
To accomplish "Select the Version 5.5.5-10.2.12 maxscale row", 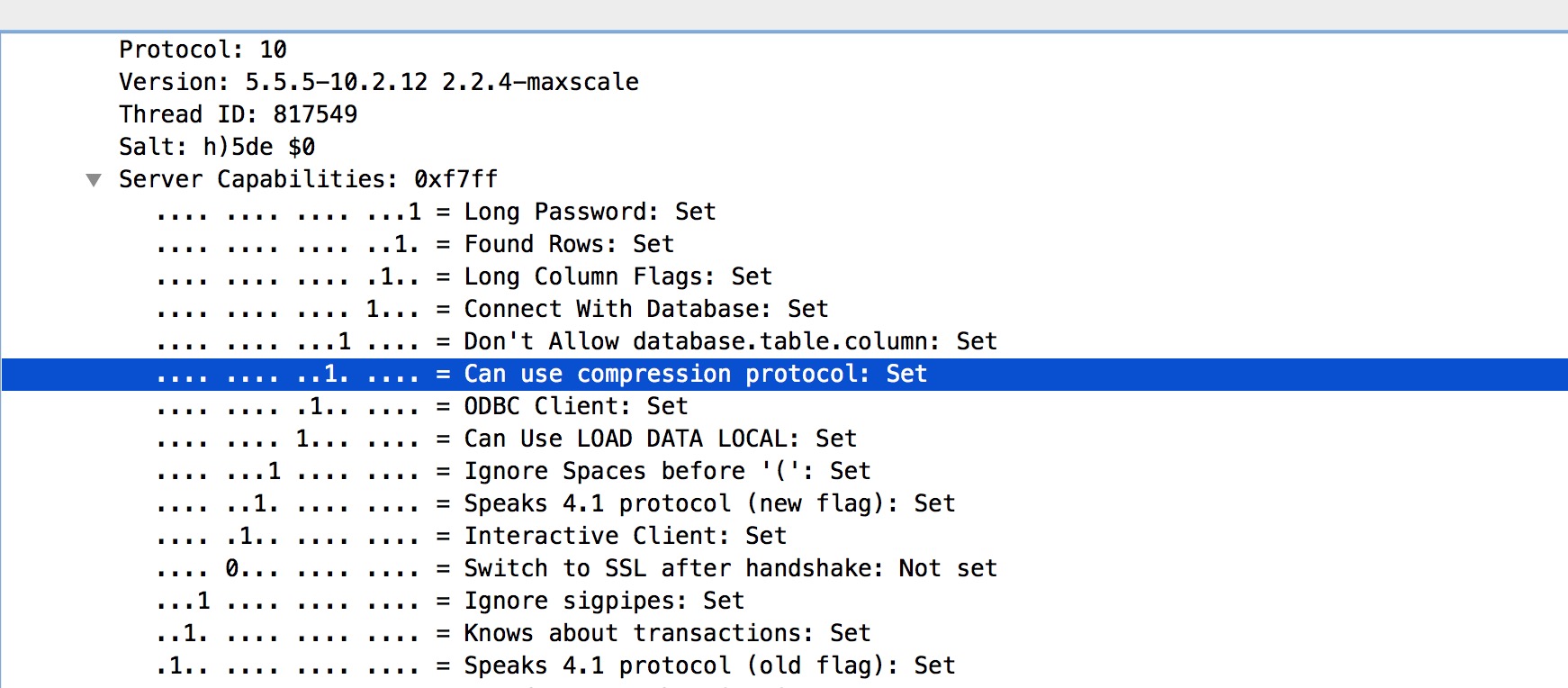I will (x=378, y=82).
